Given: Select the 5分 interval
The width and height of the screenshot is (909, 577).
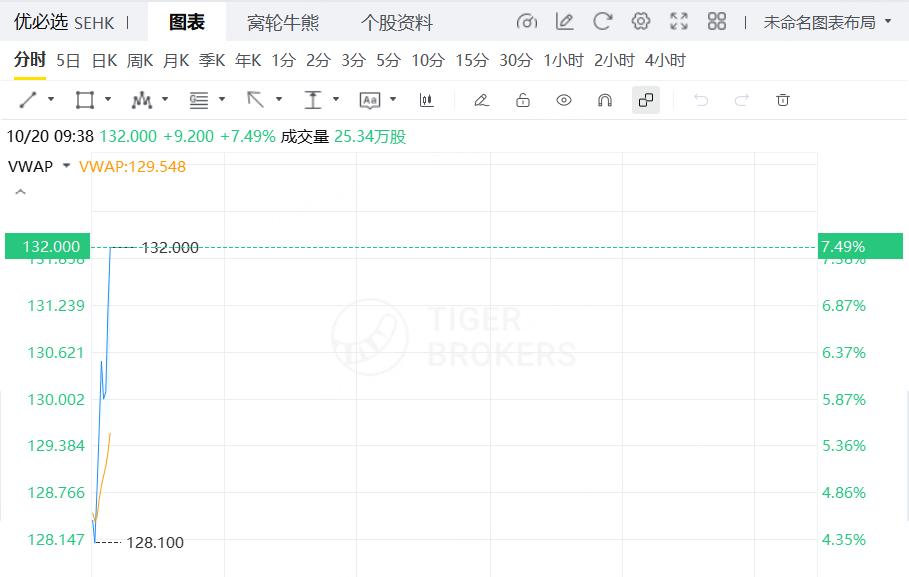Looking at the screenshot, I should 389,60.
